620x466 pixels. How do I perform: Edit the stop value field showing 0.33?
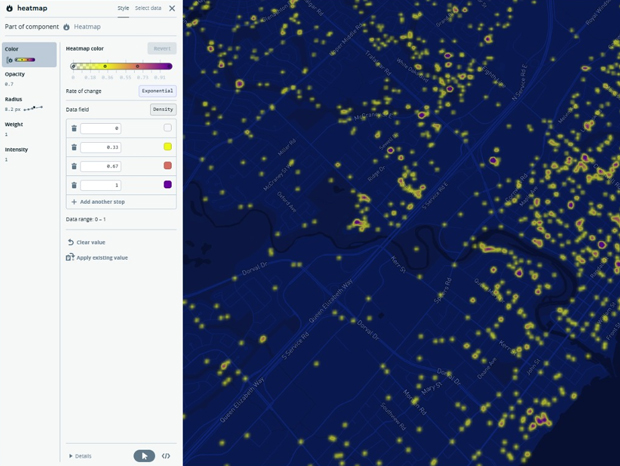point(101,147)
